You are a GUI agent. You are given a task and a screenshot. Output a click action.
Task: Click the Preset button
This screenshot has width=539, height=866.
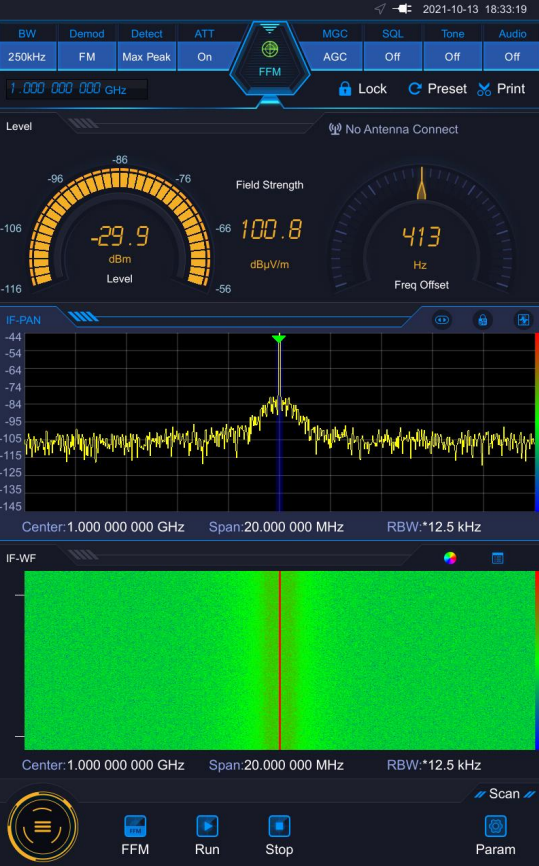point(437,89)
